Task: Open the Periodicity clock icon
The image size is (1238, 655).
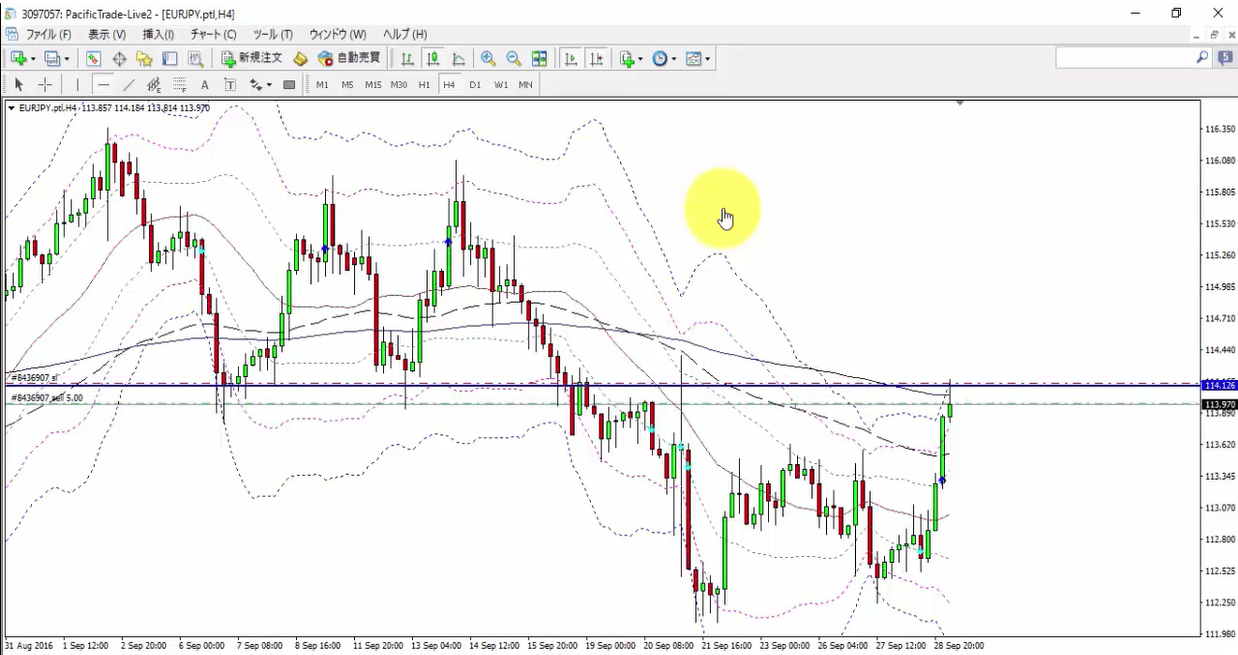Action: pos(660,59)
